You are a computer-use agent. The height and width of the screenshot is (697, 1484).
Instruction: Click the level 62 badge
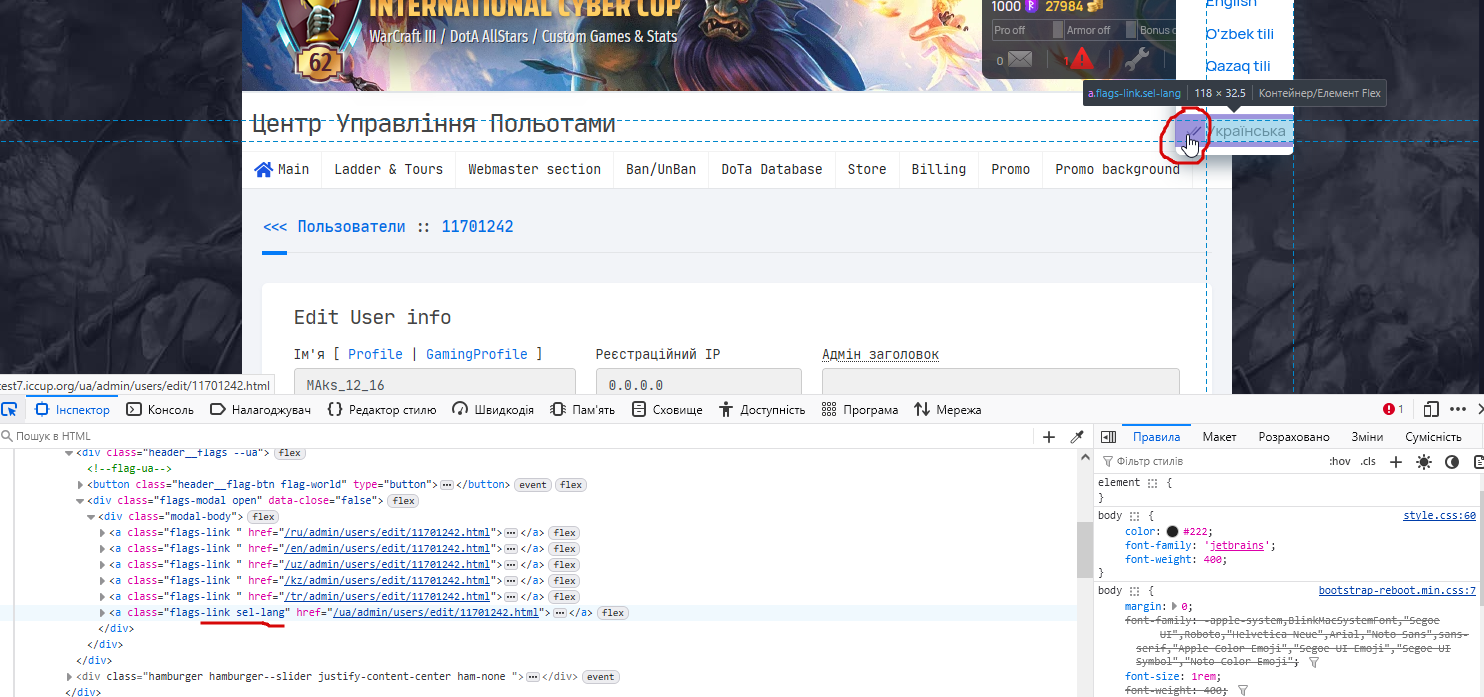click(x=320, y=62)
